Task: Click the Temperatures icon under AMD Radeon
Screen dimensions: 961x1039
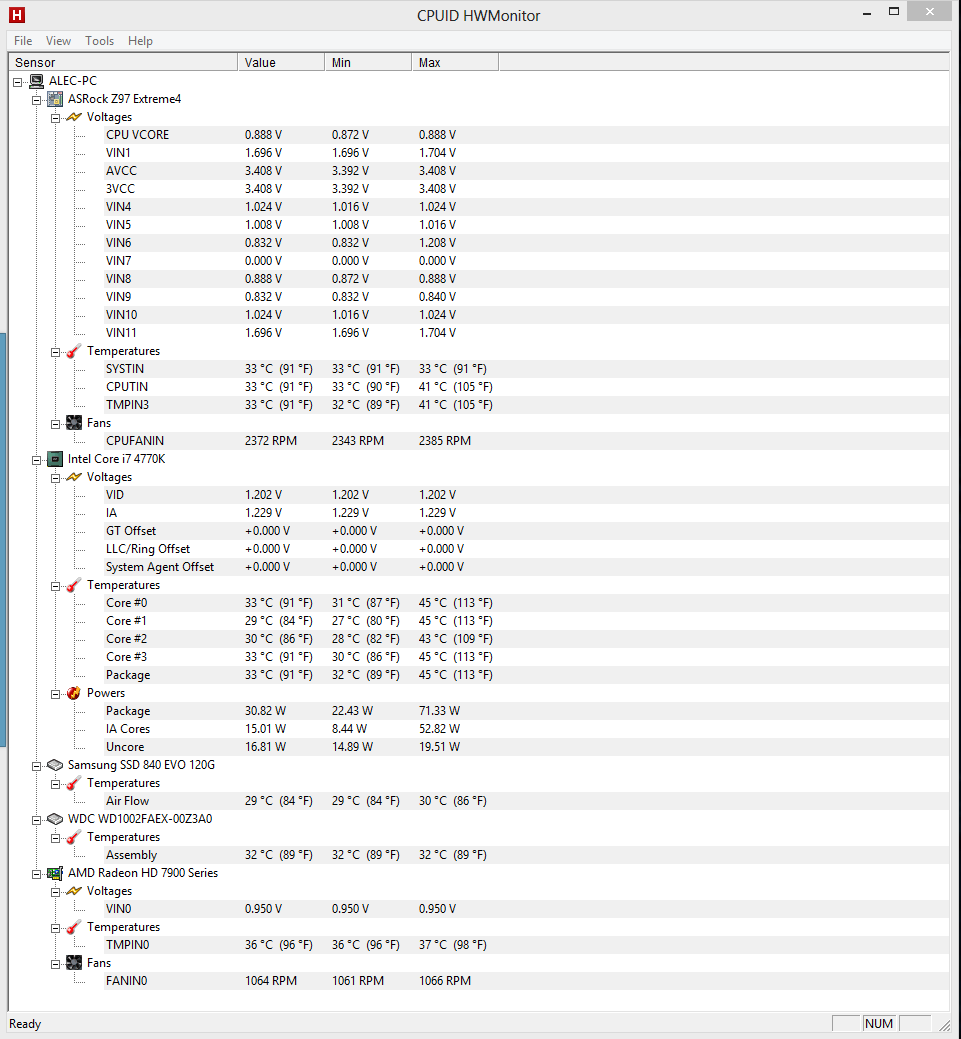Action: pyautogui.click(x=74, y=927)
